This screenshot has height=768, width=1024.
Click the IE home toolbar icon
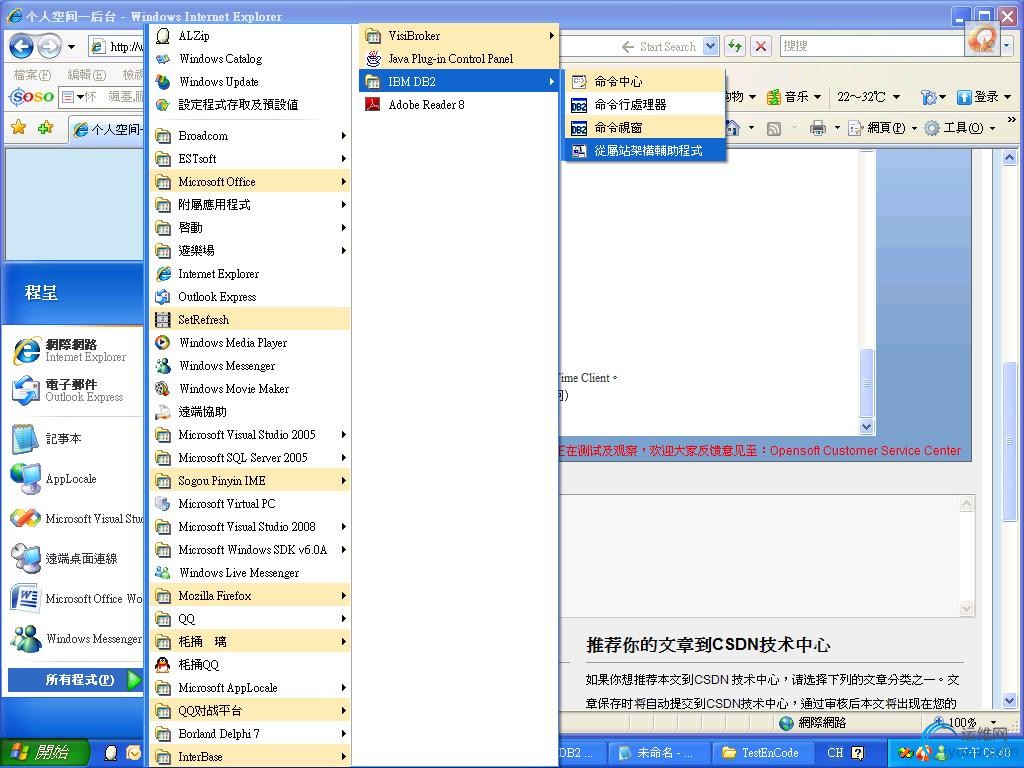[733, 128]
